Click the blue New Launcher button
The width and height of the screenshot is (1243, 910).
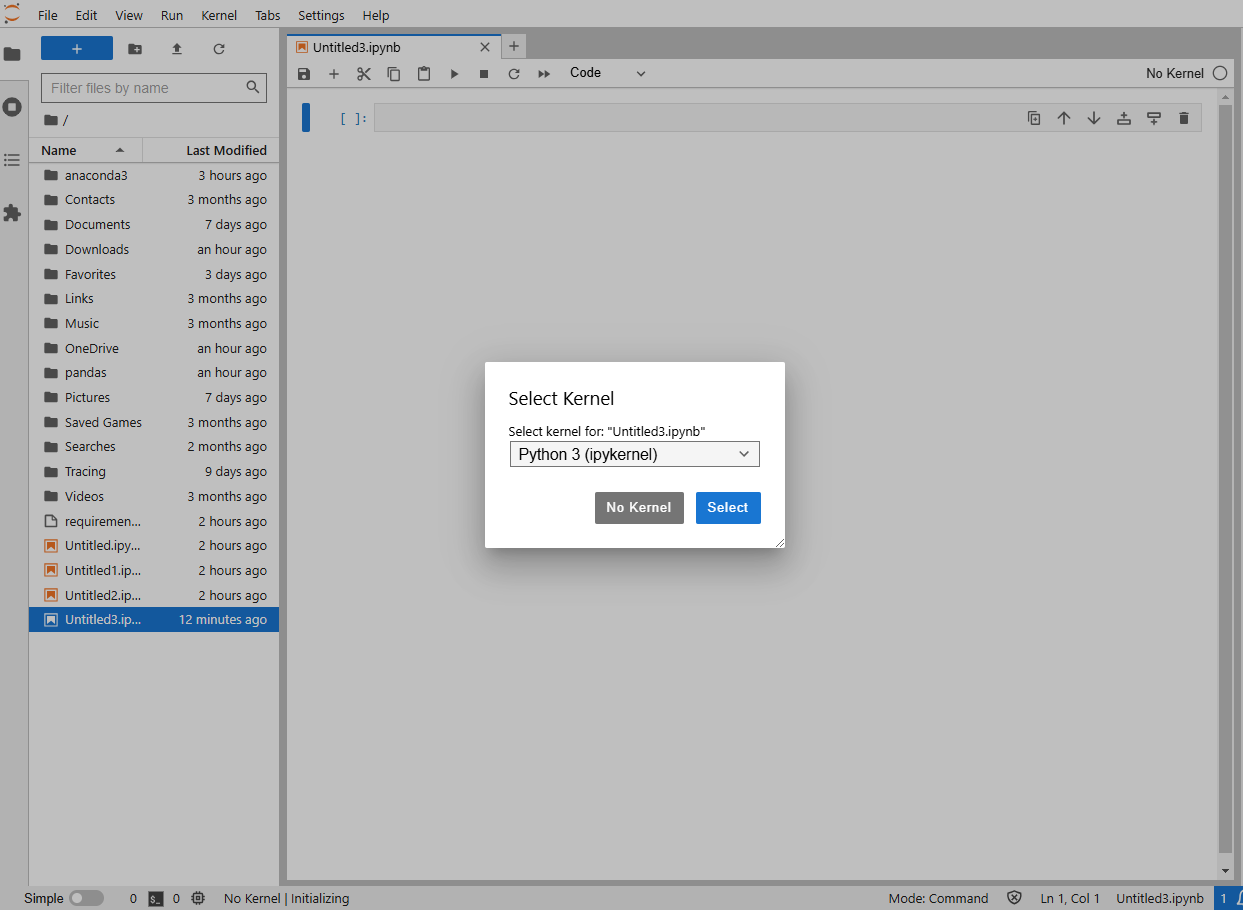point(77,49)
